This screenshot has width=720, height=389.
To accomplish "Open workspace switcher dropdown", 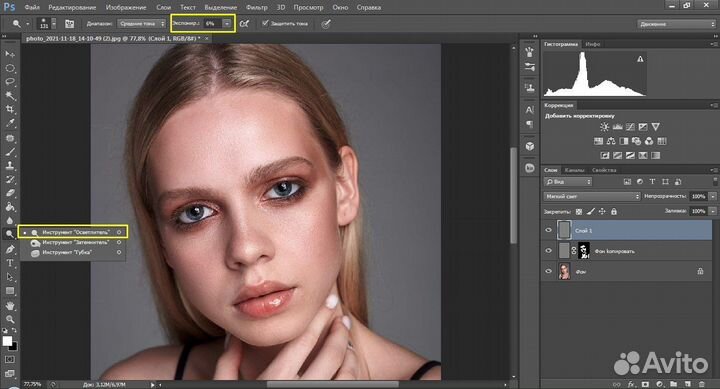I will [x=675, y=23].
